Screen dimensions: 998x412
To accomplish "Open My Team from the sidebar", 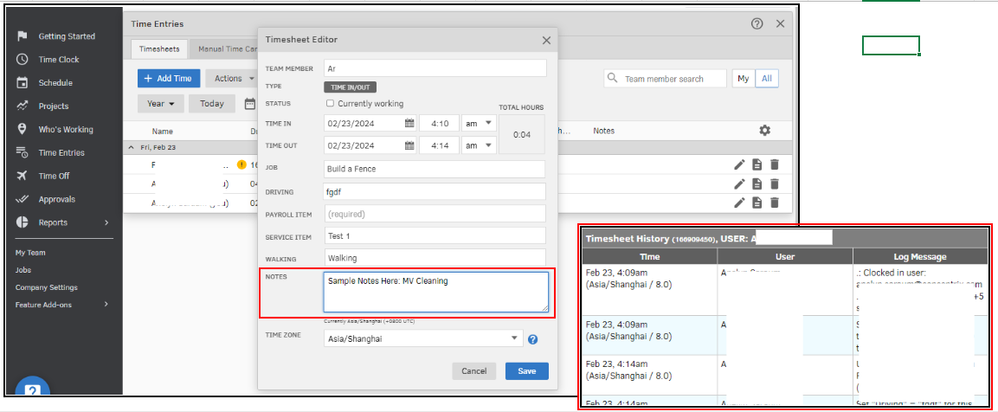I will (x=31, y=253).
